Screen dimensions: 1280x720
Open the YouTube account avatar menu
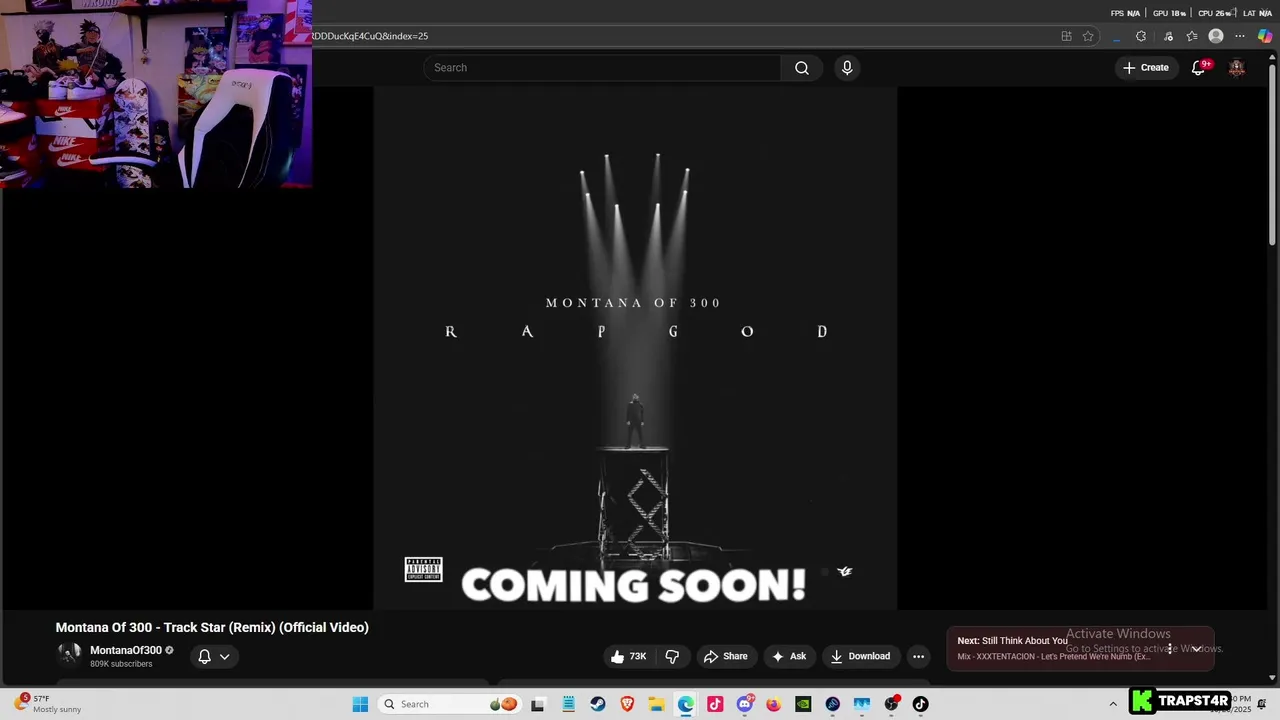coord(1237,68)
